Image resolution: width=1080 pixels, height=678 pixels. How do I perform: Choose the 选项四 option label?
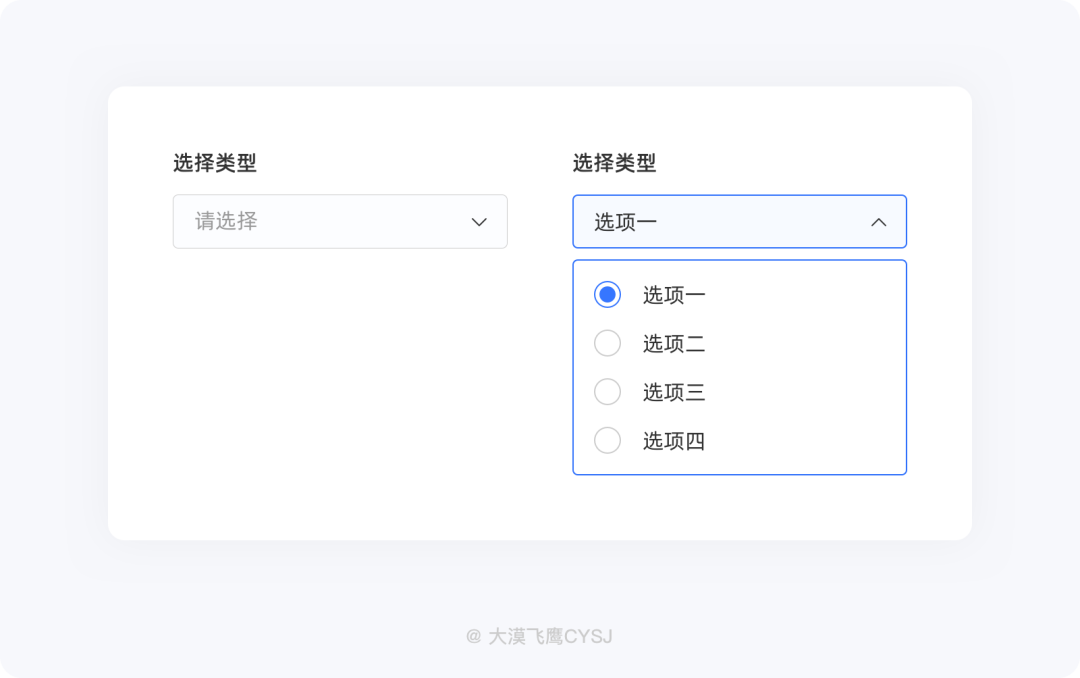674,441
